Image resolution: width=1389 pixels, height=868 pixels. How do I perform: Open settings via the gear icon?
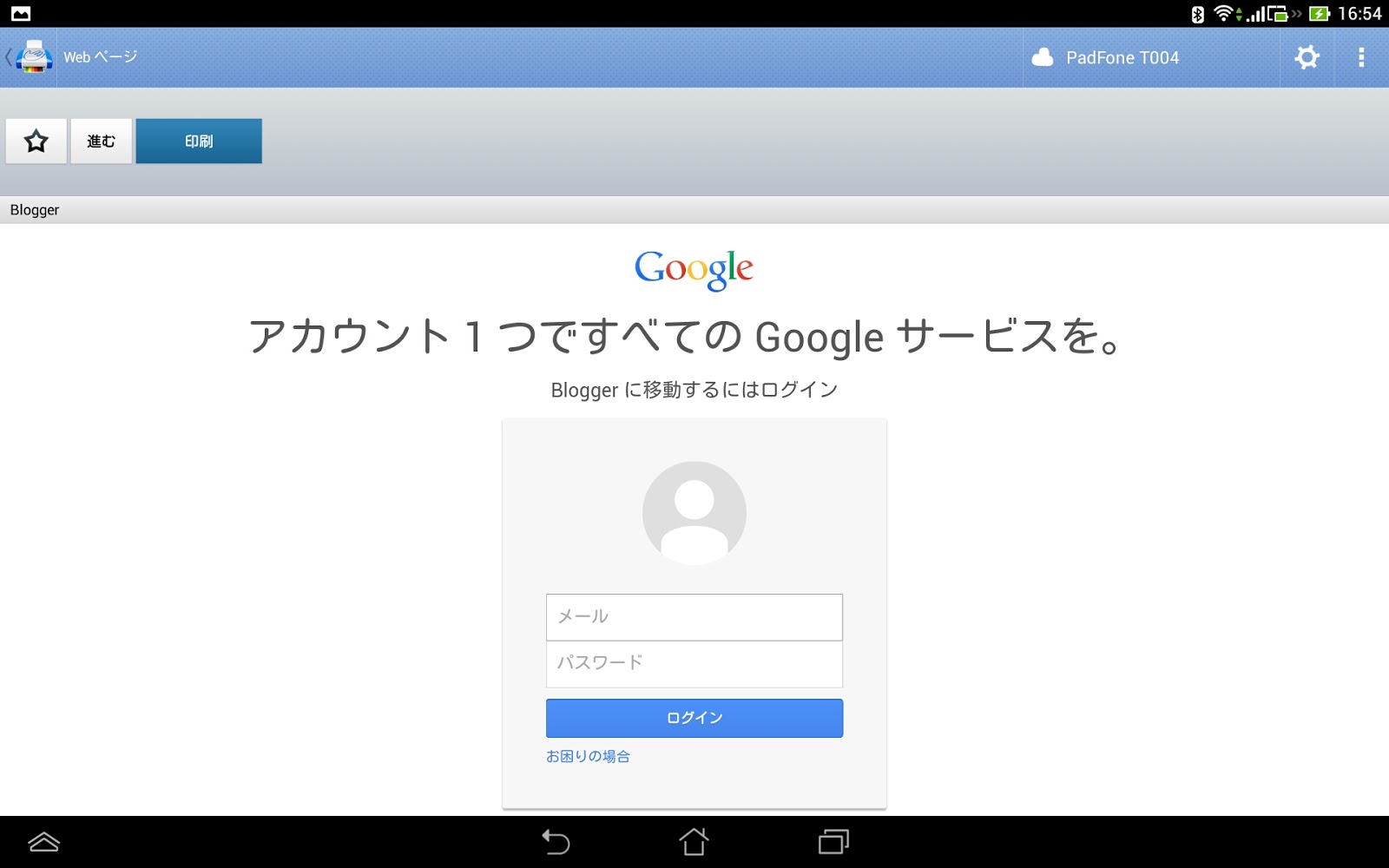pyautogui.click(x=1307, y=57)
